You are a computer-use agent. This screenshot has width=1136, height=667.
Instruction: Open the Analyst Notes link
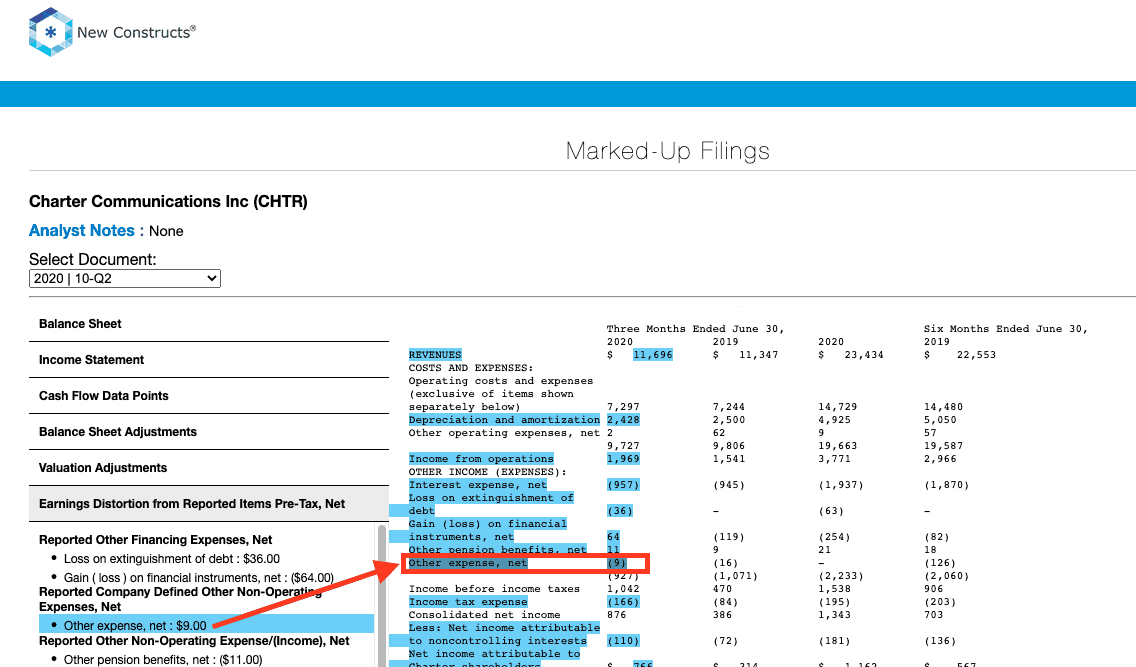(82, 230)
